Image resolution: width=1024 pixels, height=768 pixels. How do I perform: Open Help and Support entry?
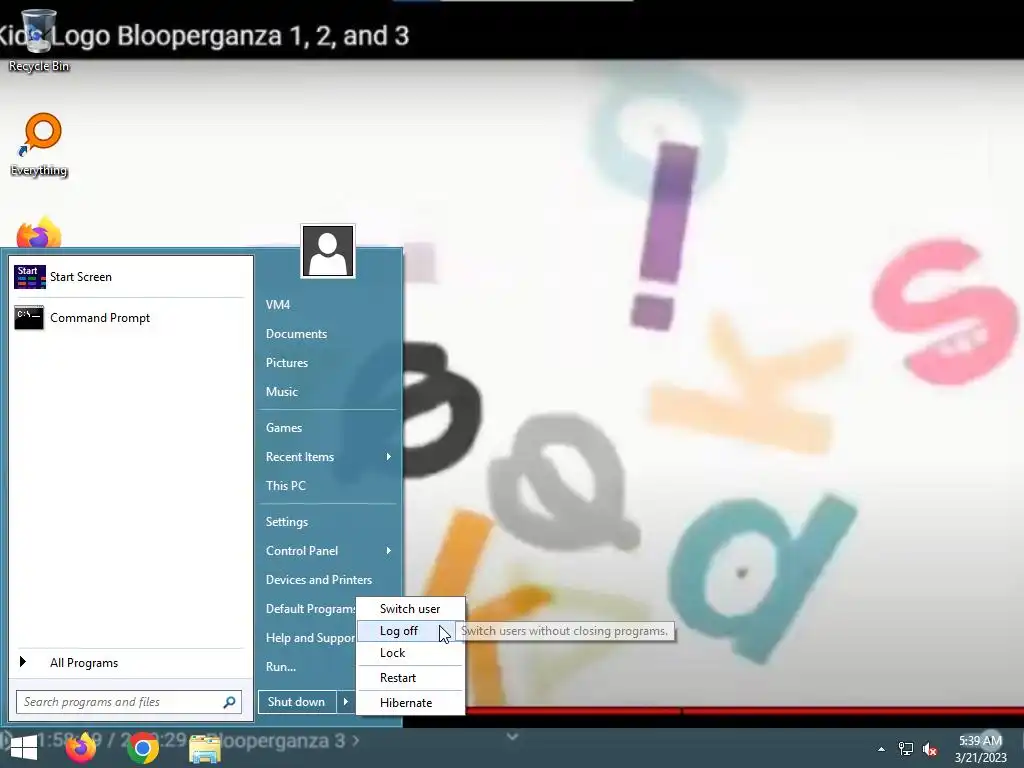(x=310, y=638)
